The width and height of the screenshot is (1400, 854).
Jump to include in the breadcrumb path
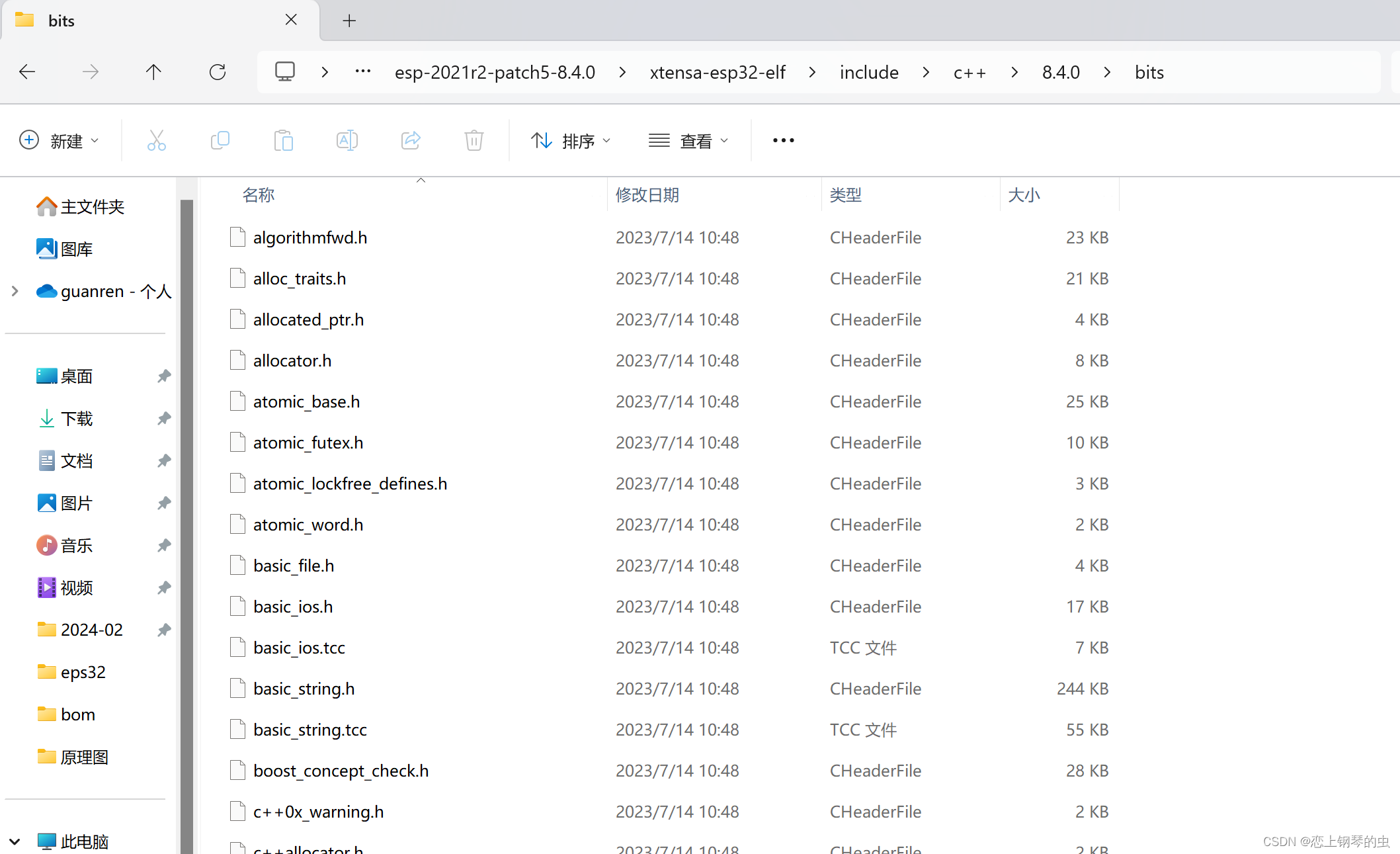pos(868,72)
